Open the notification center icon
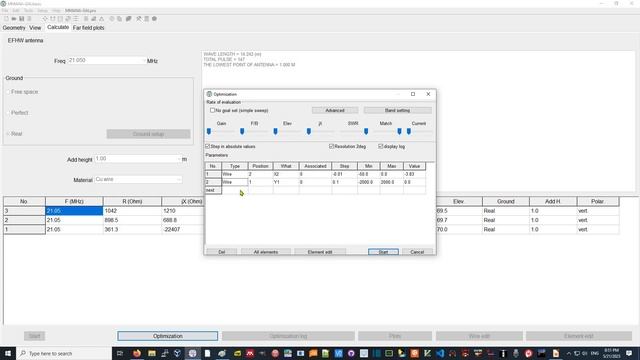Image resolution: width=640 pixels, height=360 pixels. 629,353
